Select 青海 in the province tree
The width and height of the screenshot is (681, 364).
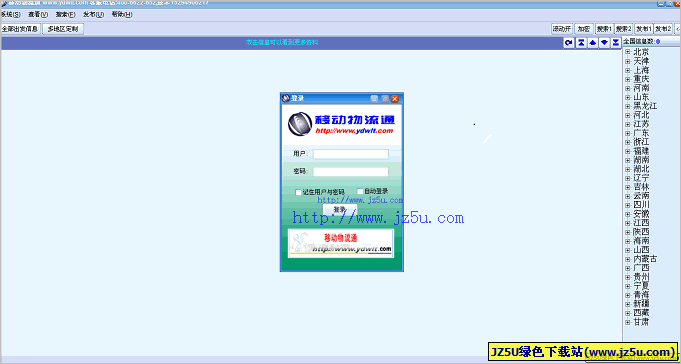click(641, 295)
